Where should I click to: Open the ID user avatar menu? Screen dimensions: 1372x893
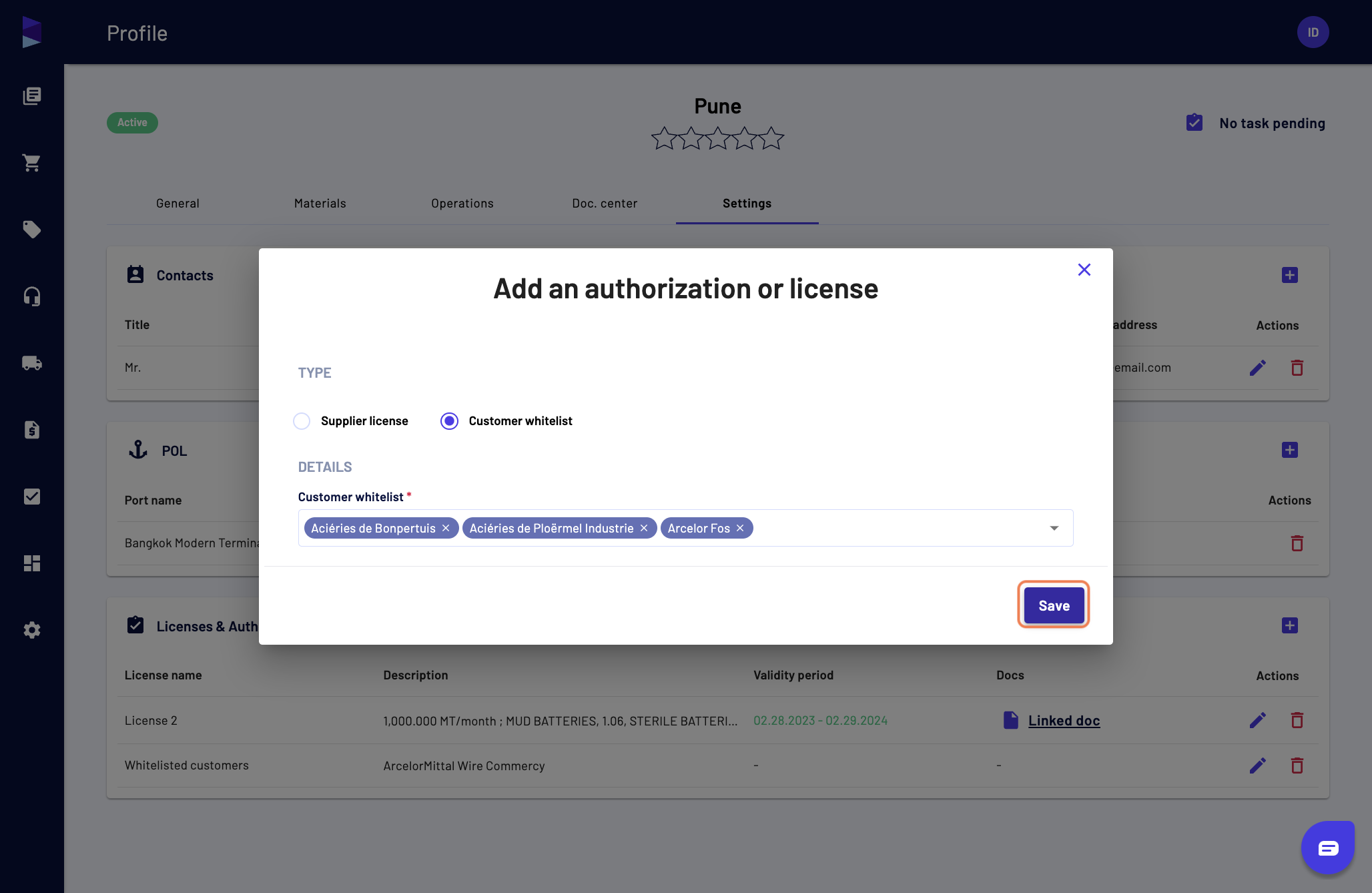(x=1313, y=32)
